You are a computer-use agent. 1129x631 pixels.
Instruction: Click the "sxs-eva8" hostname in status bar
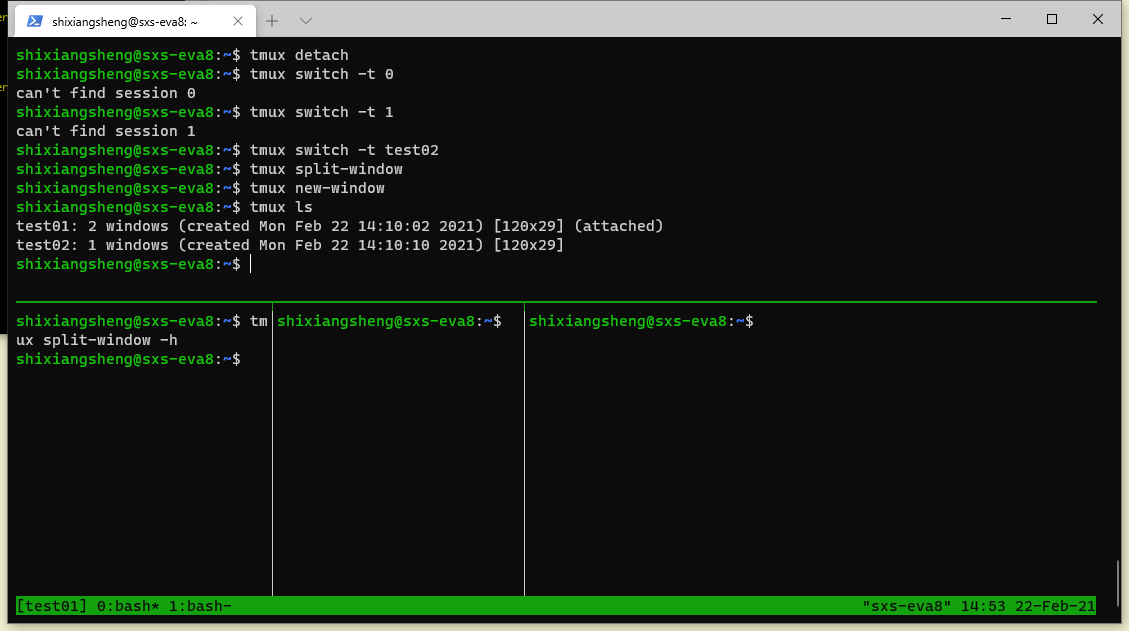click(907, 607)
